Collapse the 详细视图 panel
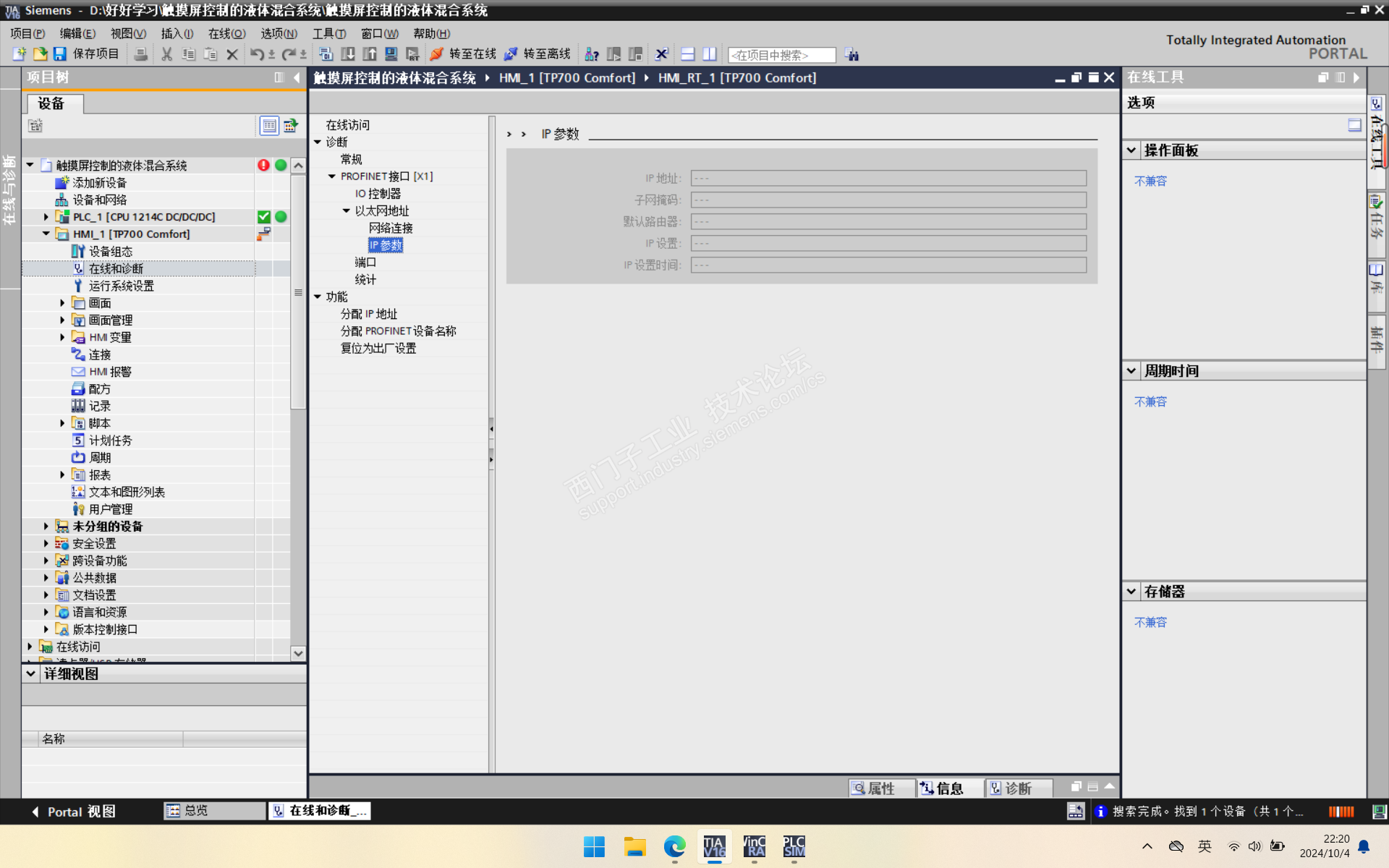The height and width of the screenshot is (868, 1389). [31, 673]
